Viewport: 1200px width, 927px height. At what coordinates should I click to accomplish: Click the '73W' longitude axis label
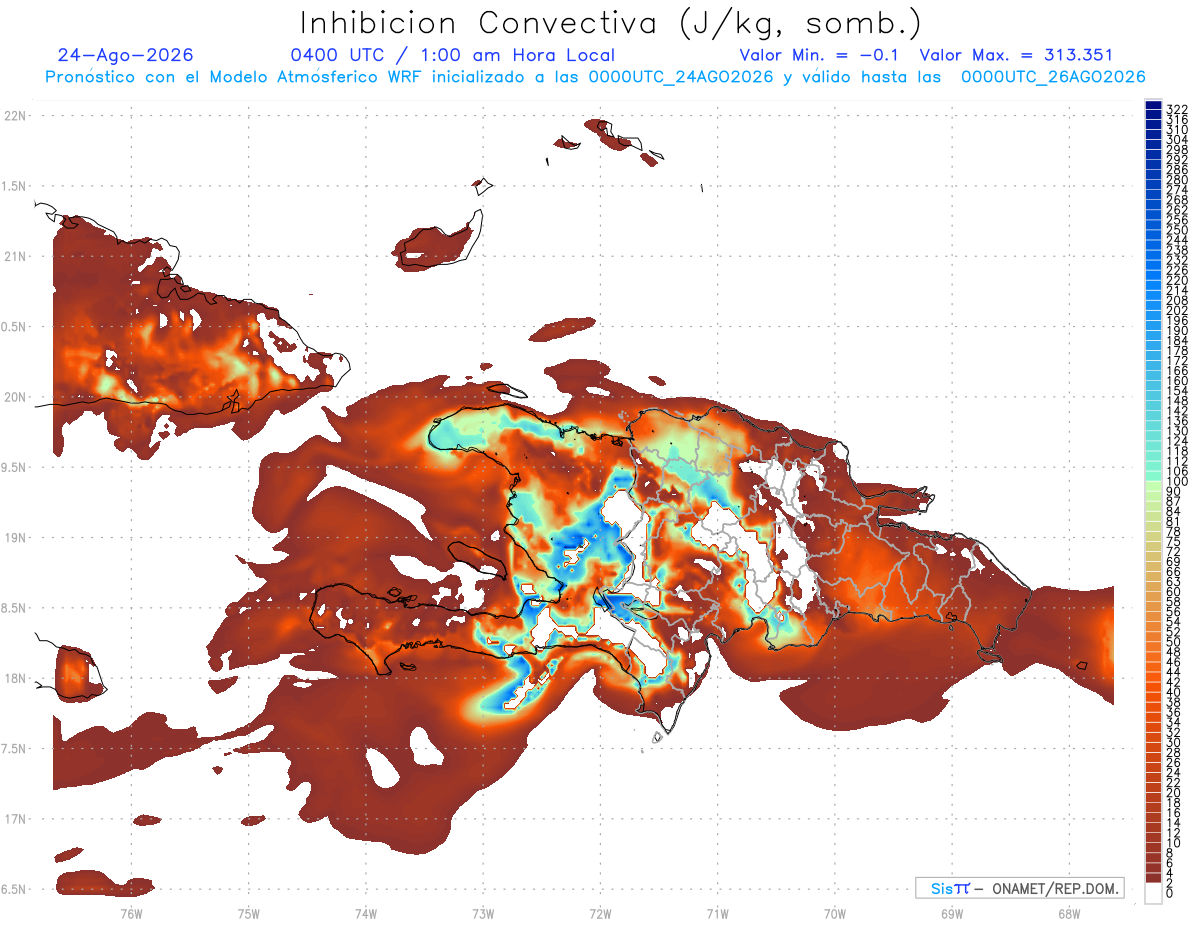click(x=483, y=913)
